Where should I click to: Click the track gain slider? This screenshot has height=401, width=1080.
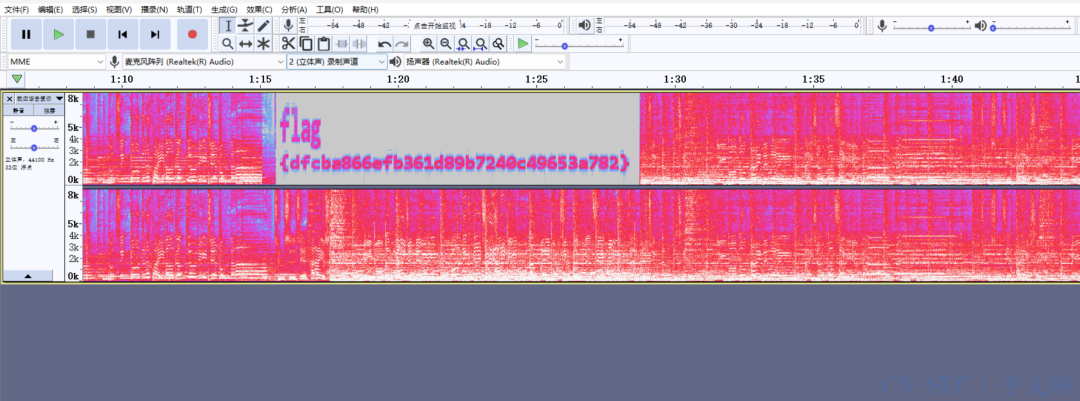coord(34,128)
